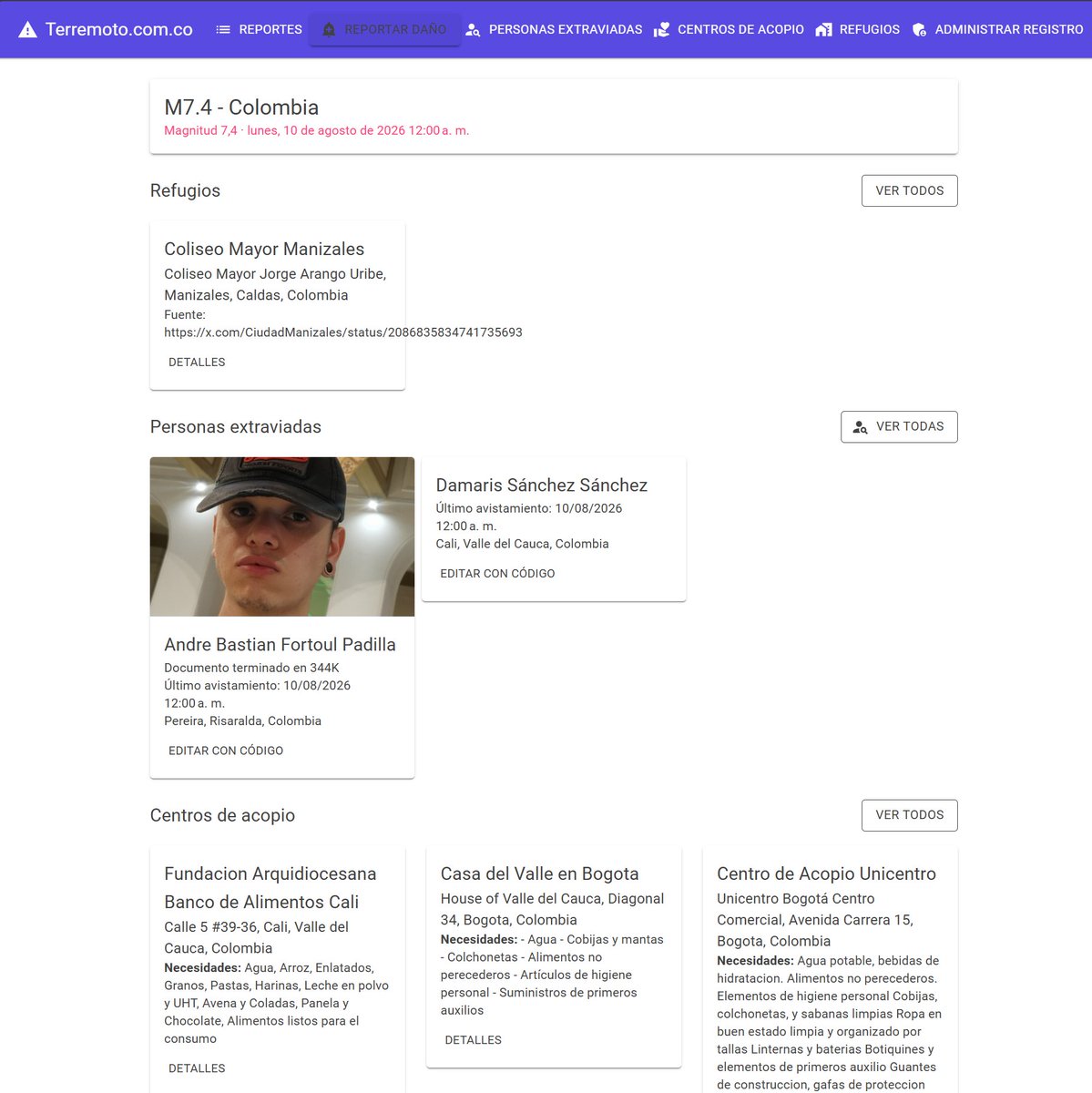Click the x.com CiudadManizales source URL
Screen dimensions: 1092x1093
click(x=343, y=332)
